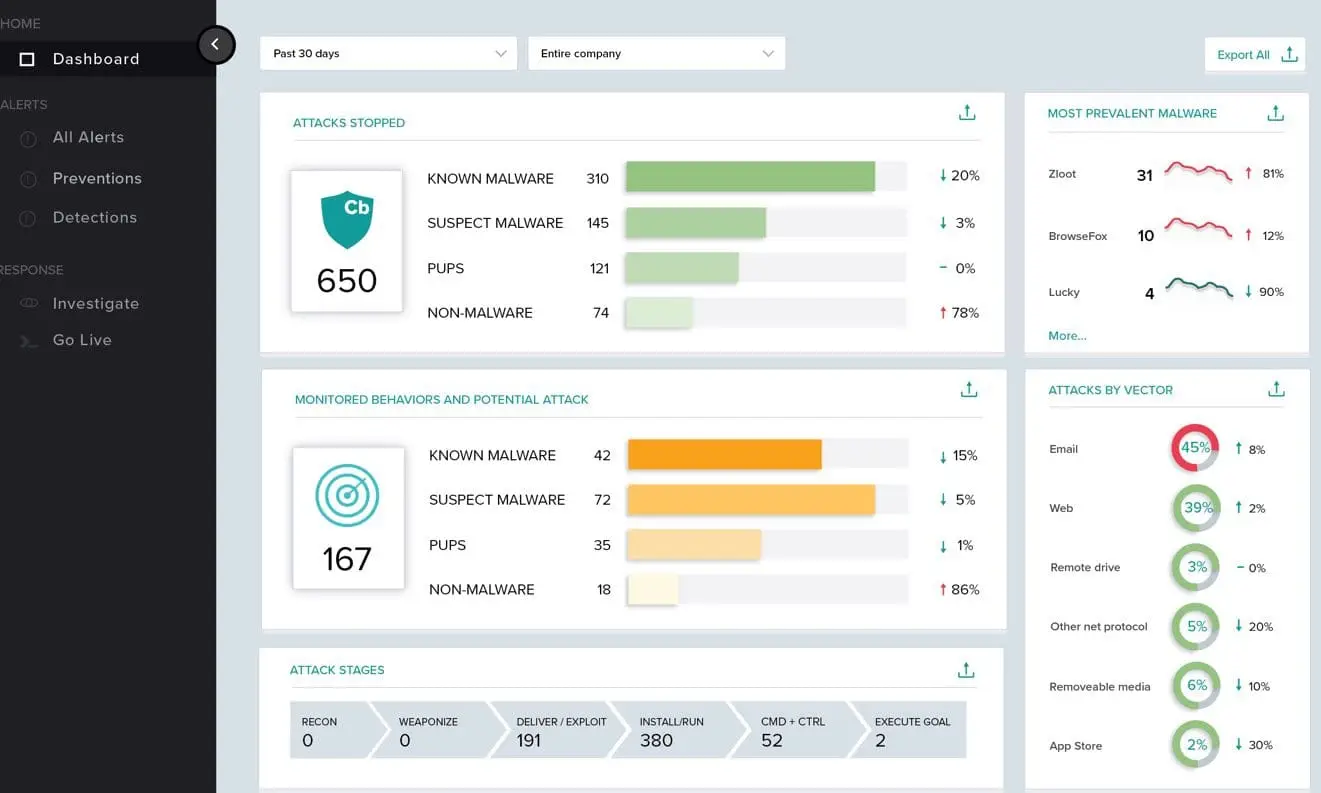Viewport: 1321px width, 793px height.
Task: Click the Lucky trend sparkline
Action: pos(1198,287)
